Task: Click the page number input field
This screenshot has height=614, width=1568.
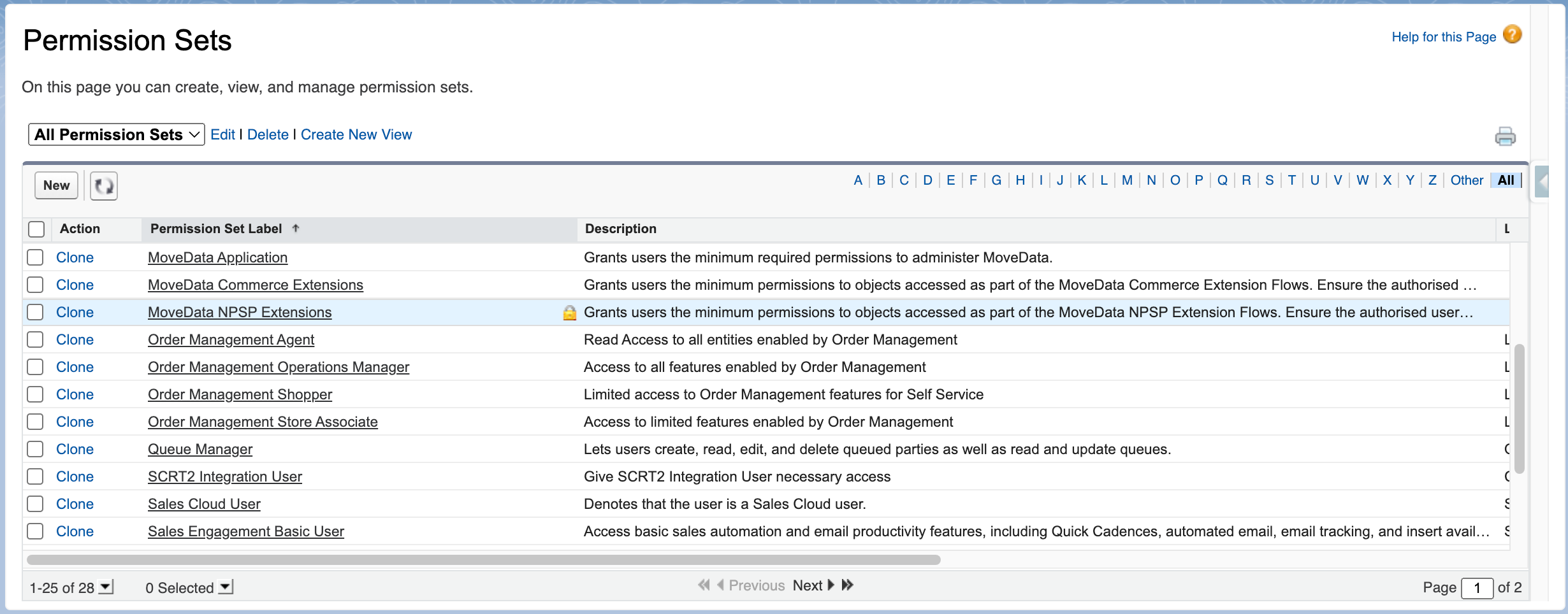Action: pyautogui.click(x=1476, y=588)
